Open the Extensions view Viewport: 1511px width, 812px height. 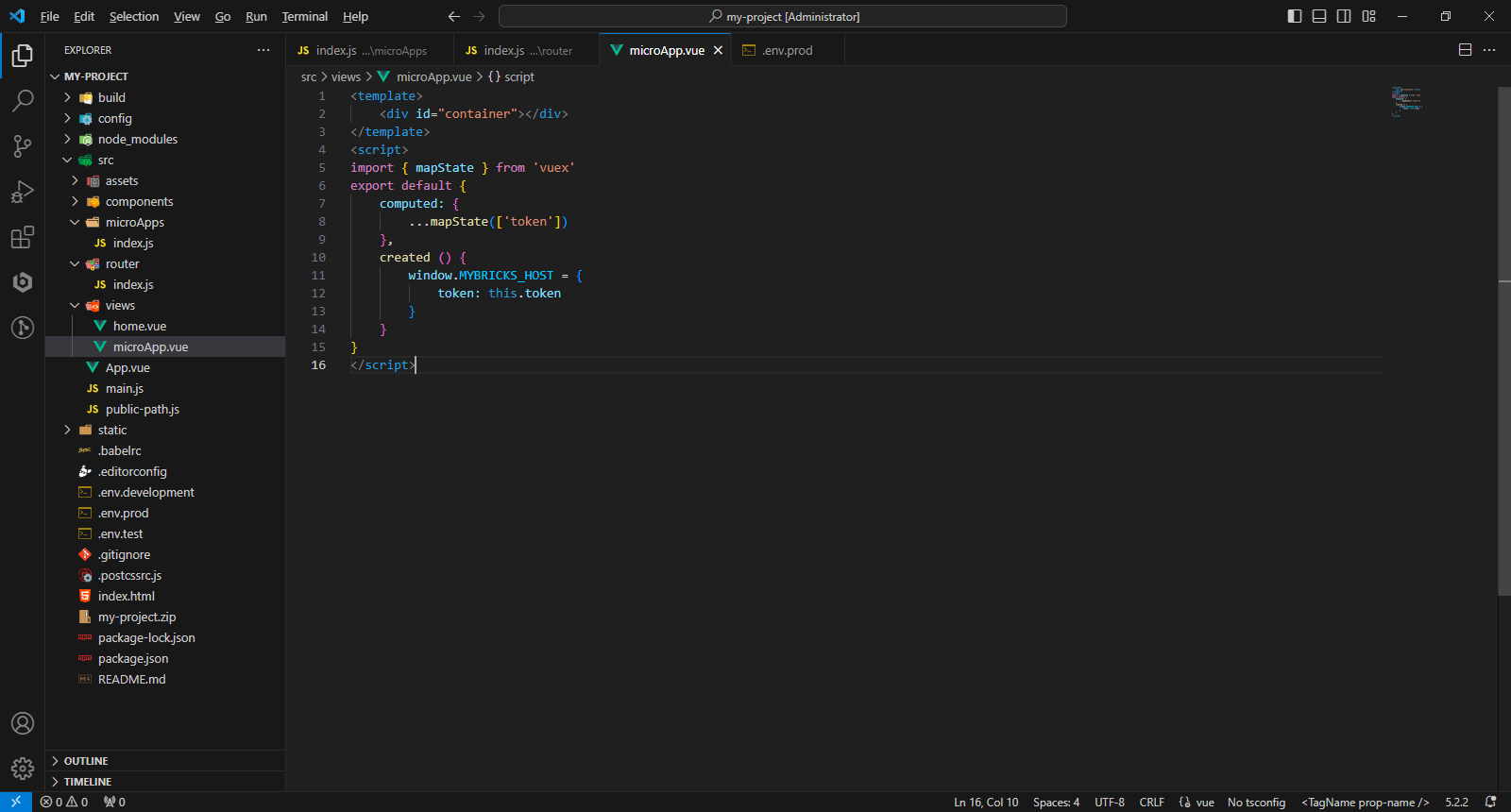point(23,237)
